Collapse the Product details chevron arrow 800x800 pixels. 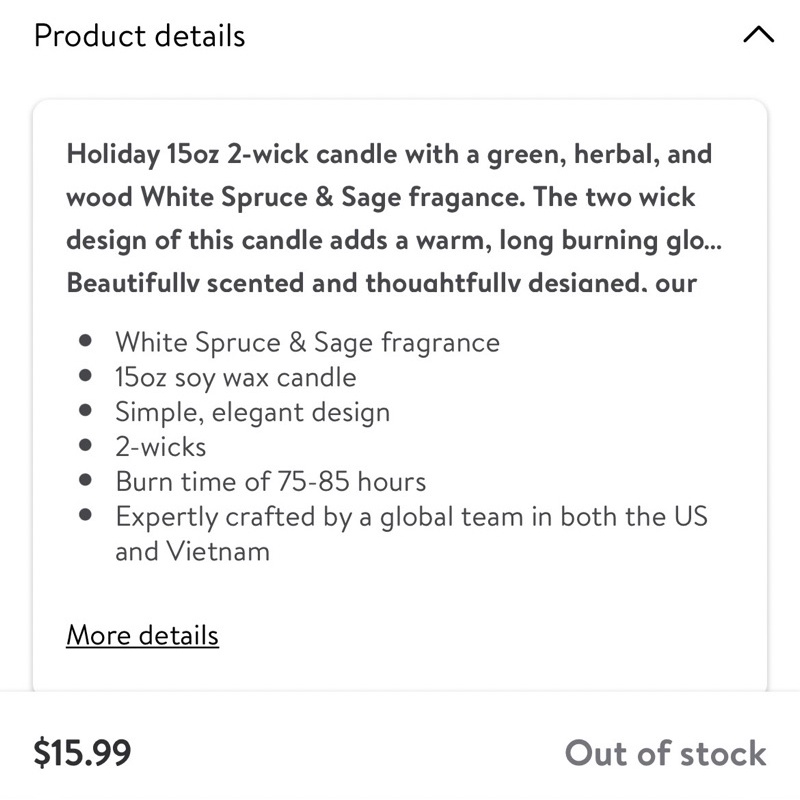point(759,36)
